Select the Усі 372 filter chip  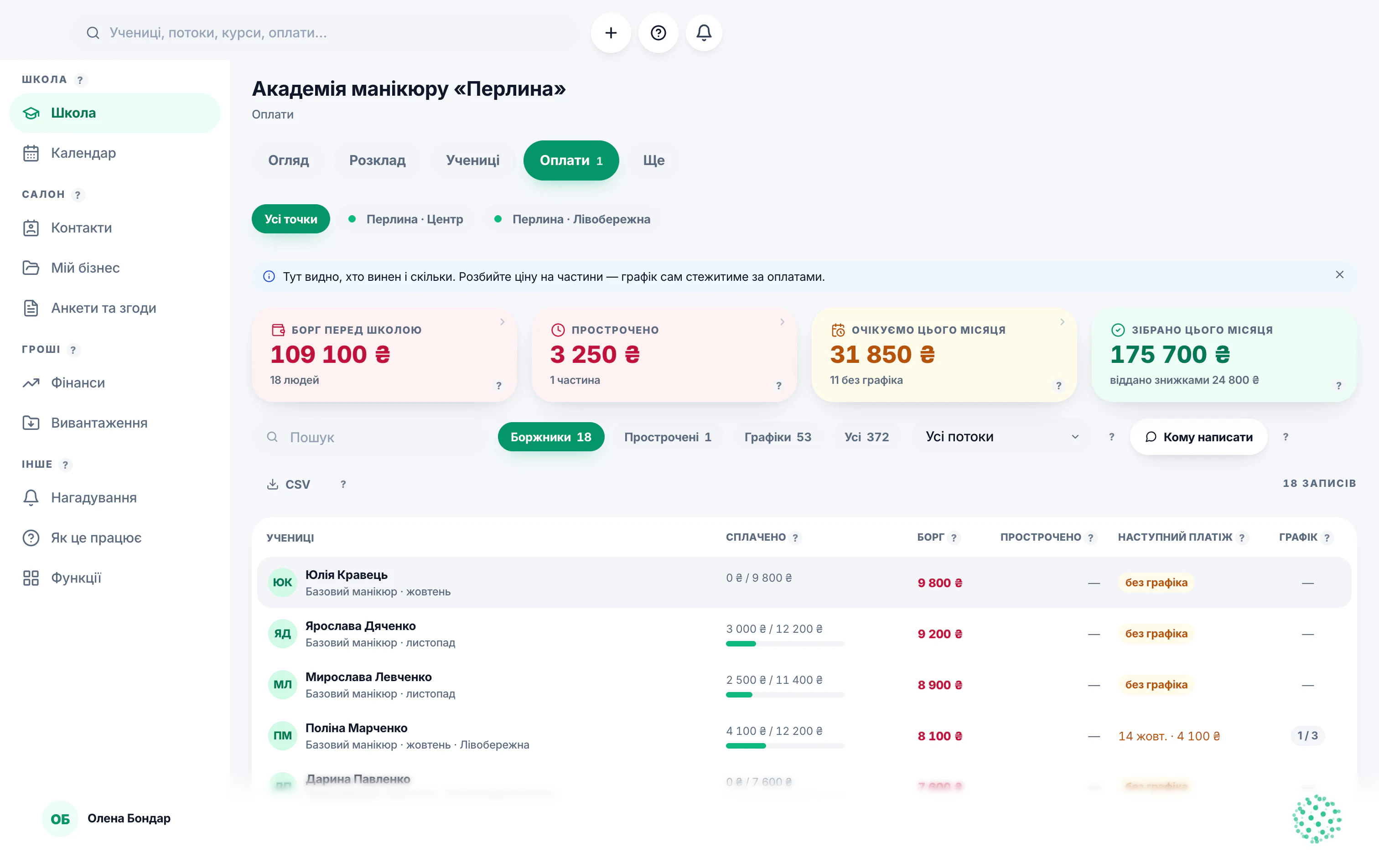pyautogui.click(x=866, y=437)
